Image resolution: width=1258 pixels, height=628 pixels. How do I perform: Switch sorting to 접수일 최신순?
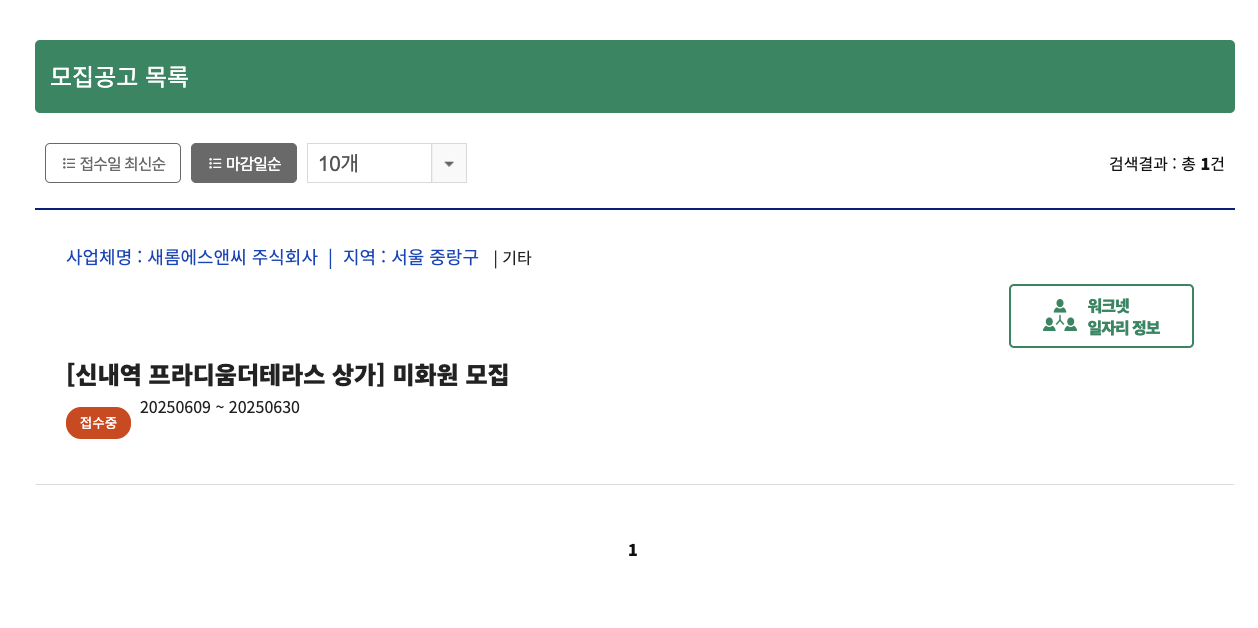[x=113, y=163]
